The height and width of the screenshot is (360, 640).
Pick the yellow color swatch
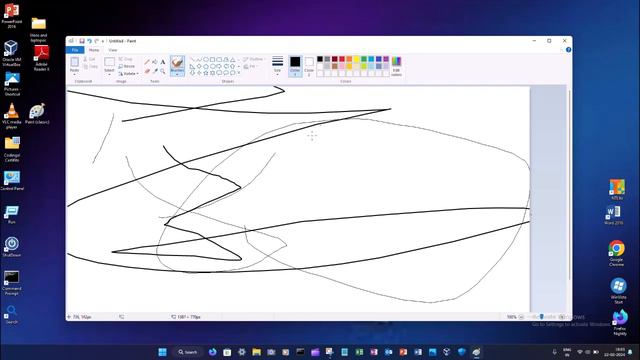click(356, 59)
